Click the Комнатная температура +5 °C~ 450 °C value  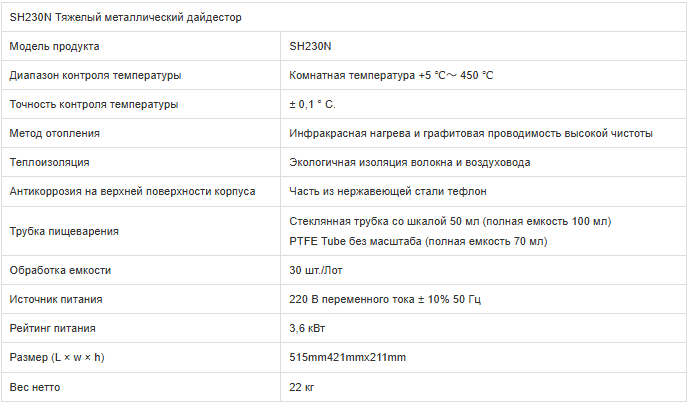click(x=391, y=75)
